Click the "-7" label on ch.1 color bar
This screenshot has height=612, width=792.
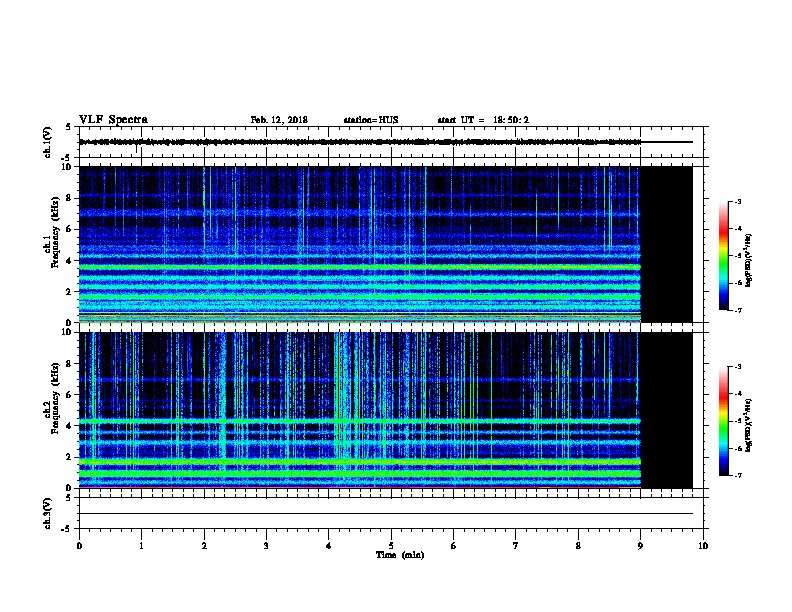point(737,310)
